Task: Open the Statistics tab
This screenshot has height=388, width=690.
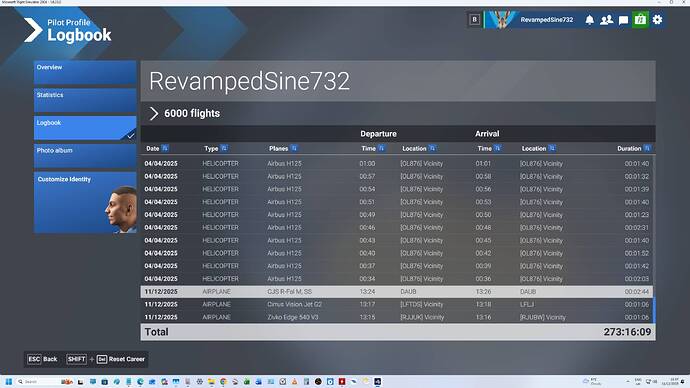Action: pyautogui.click(x=85, y=100)
